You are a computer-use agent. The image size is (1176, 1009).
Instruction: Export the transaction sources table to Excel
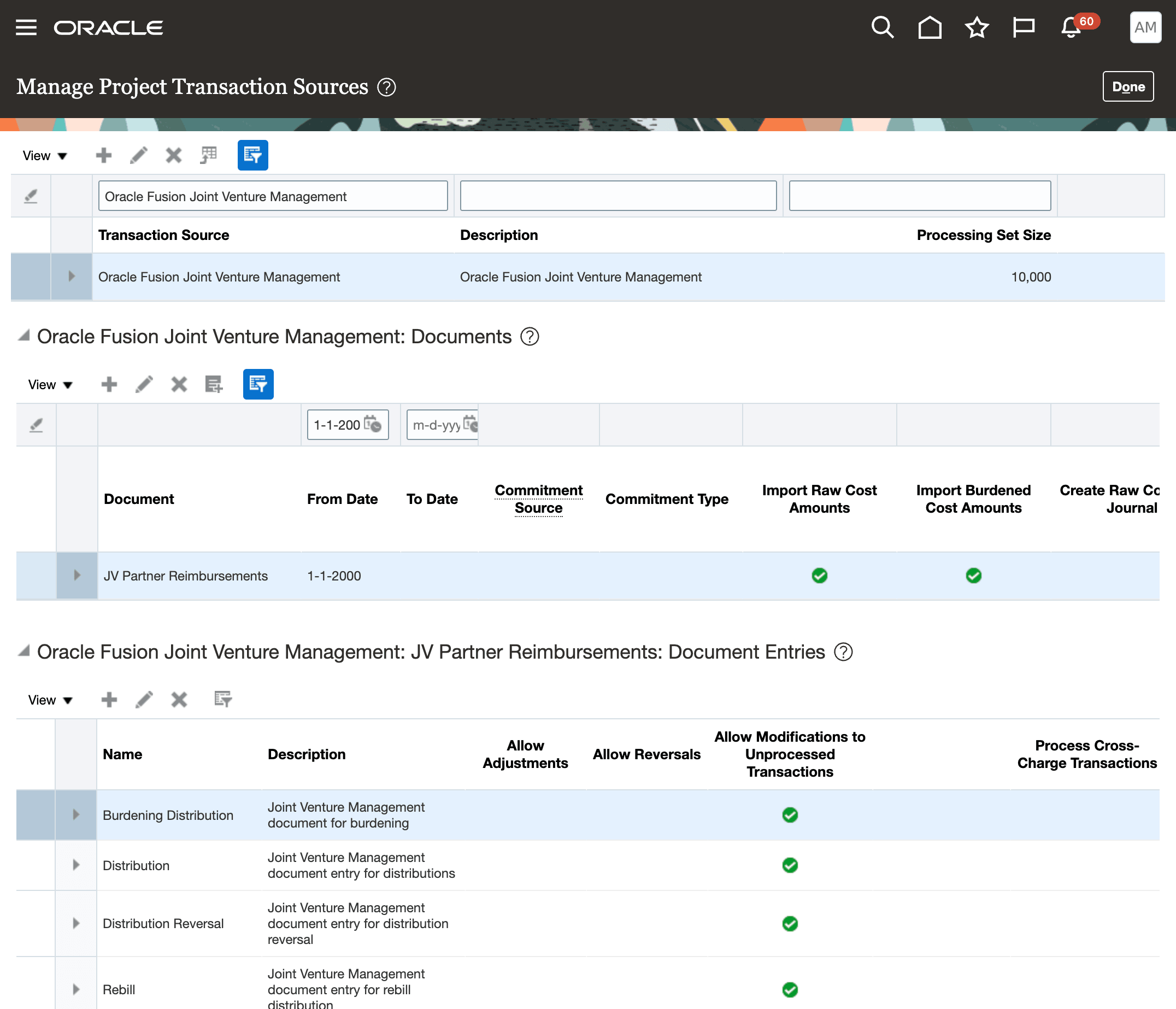click(208, 155)
